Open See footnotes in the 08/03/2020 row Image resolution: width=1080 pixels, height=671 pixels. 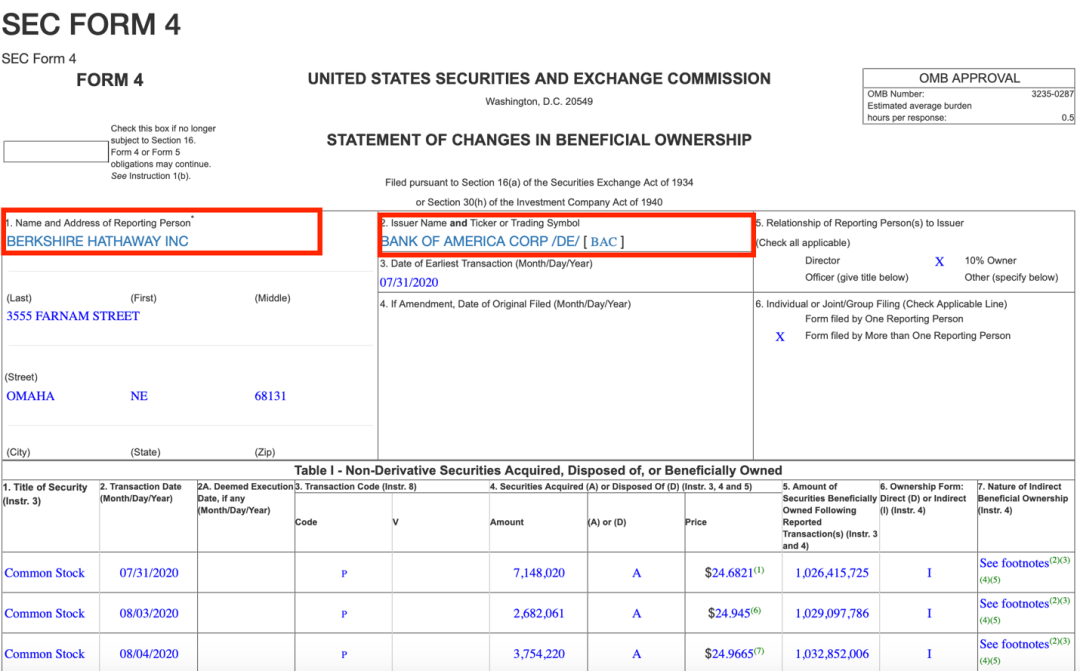[x=1015, y=604]
